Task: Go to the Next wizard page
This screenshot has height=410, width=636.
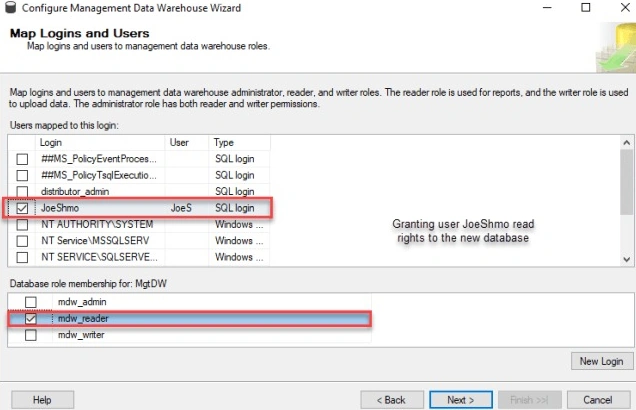Action: coord(461,400)
